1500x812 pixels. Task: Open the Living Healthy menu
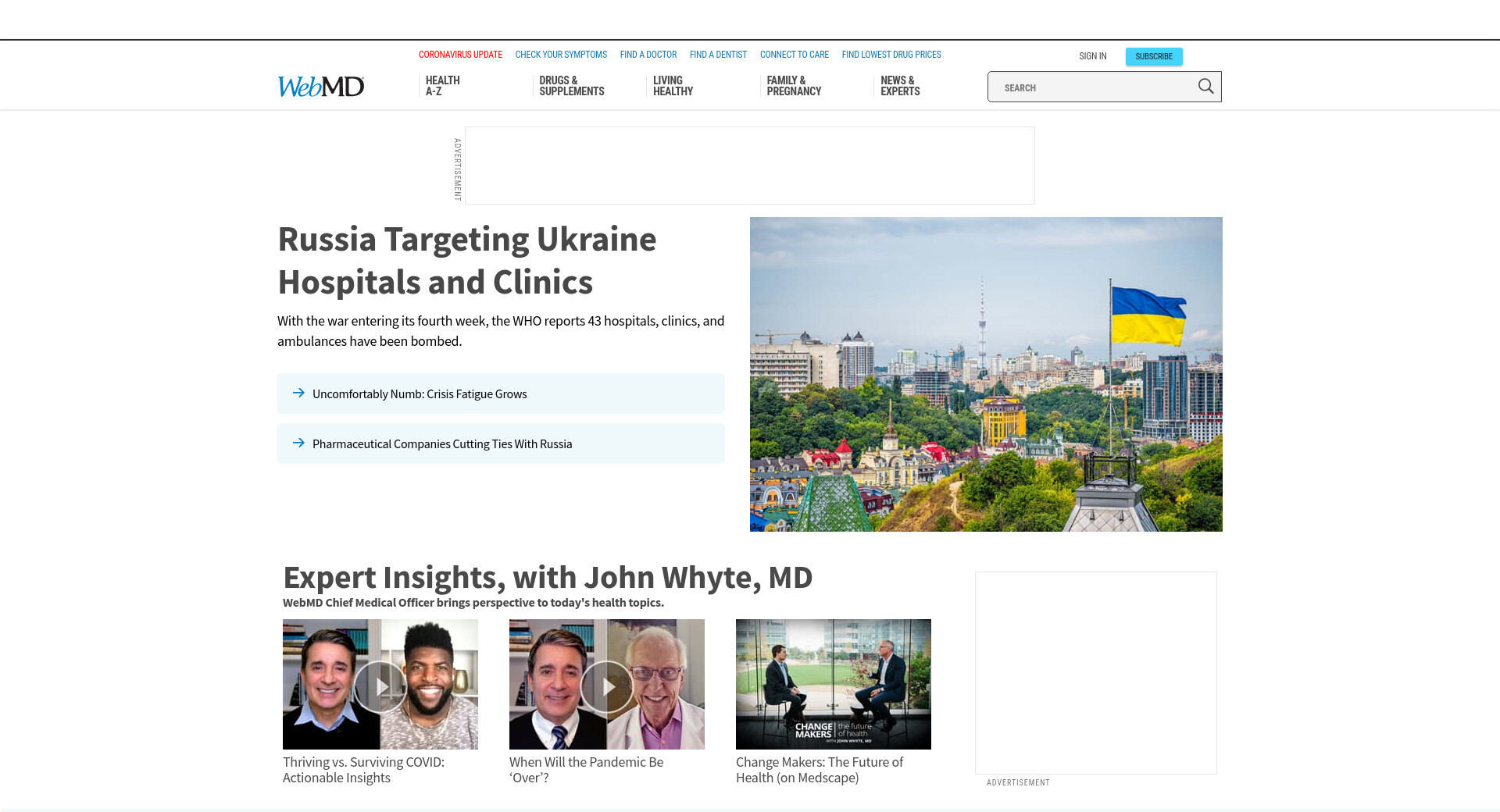pyautogui.click(x=673, y=86)
